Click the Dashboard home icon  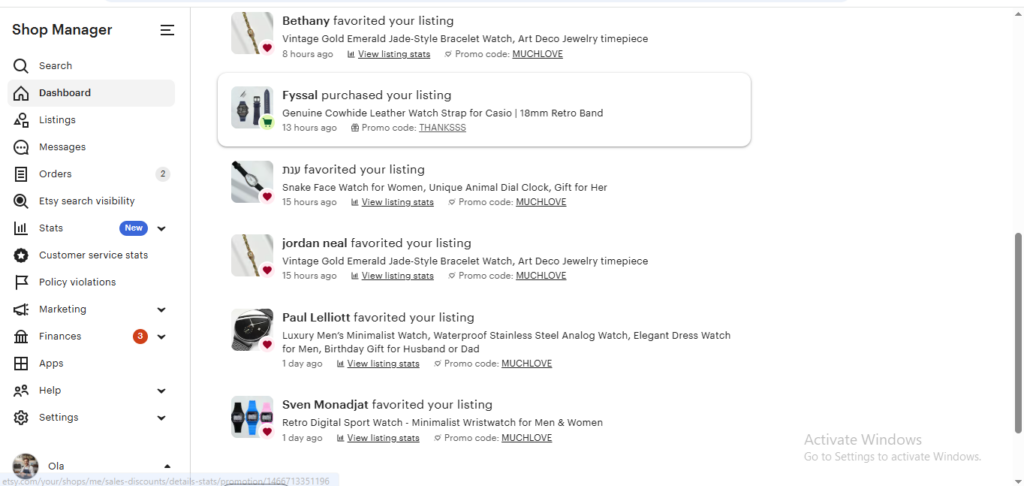pos(21,93)
